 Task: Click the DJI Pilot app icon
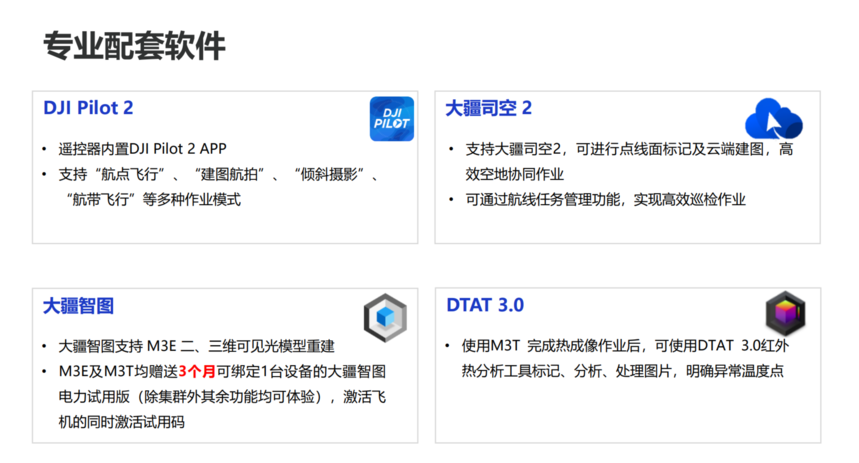click(x=392, y=119)
